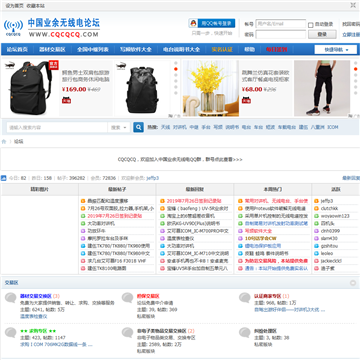Click the red badge under ¥169.00 price

coord(66,100)
